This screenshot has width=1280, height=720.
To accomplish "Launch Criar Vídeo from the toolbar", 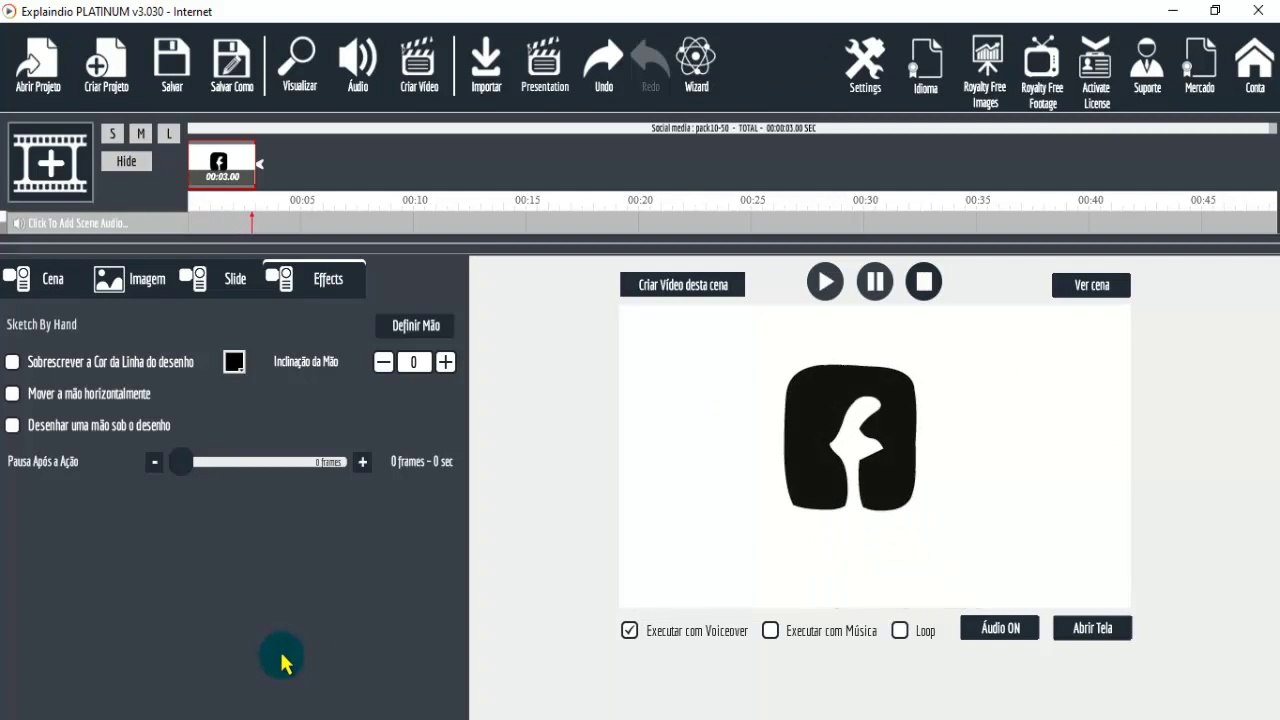I will 419,66.
